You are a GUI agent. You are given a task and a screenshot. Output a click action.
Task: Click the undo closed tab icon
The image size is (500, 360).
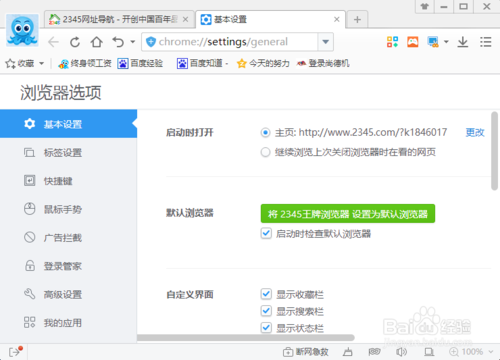tap(118, 42)
